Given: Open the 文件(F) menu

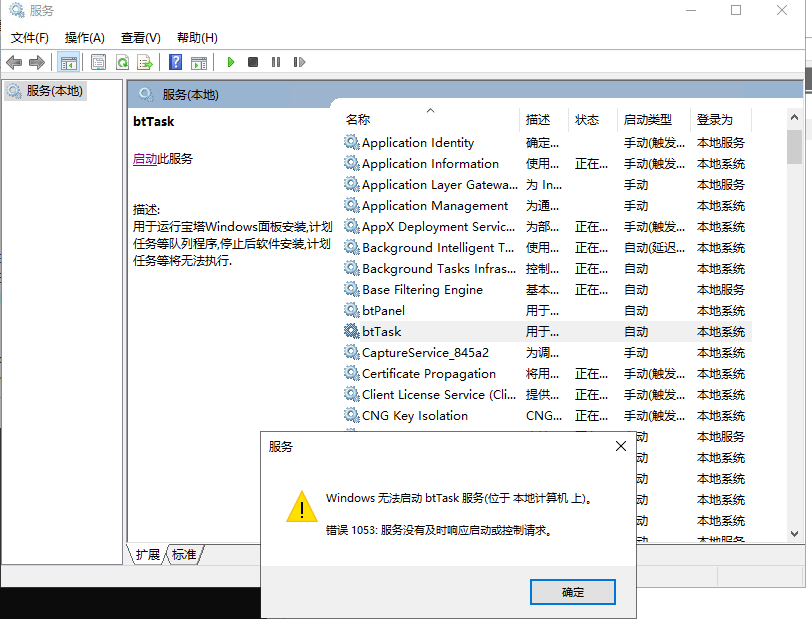Looking at the screenshot, I should pos(30,38).
